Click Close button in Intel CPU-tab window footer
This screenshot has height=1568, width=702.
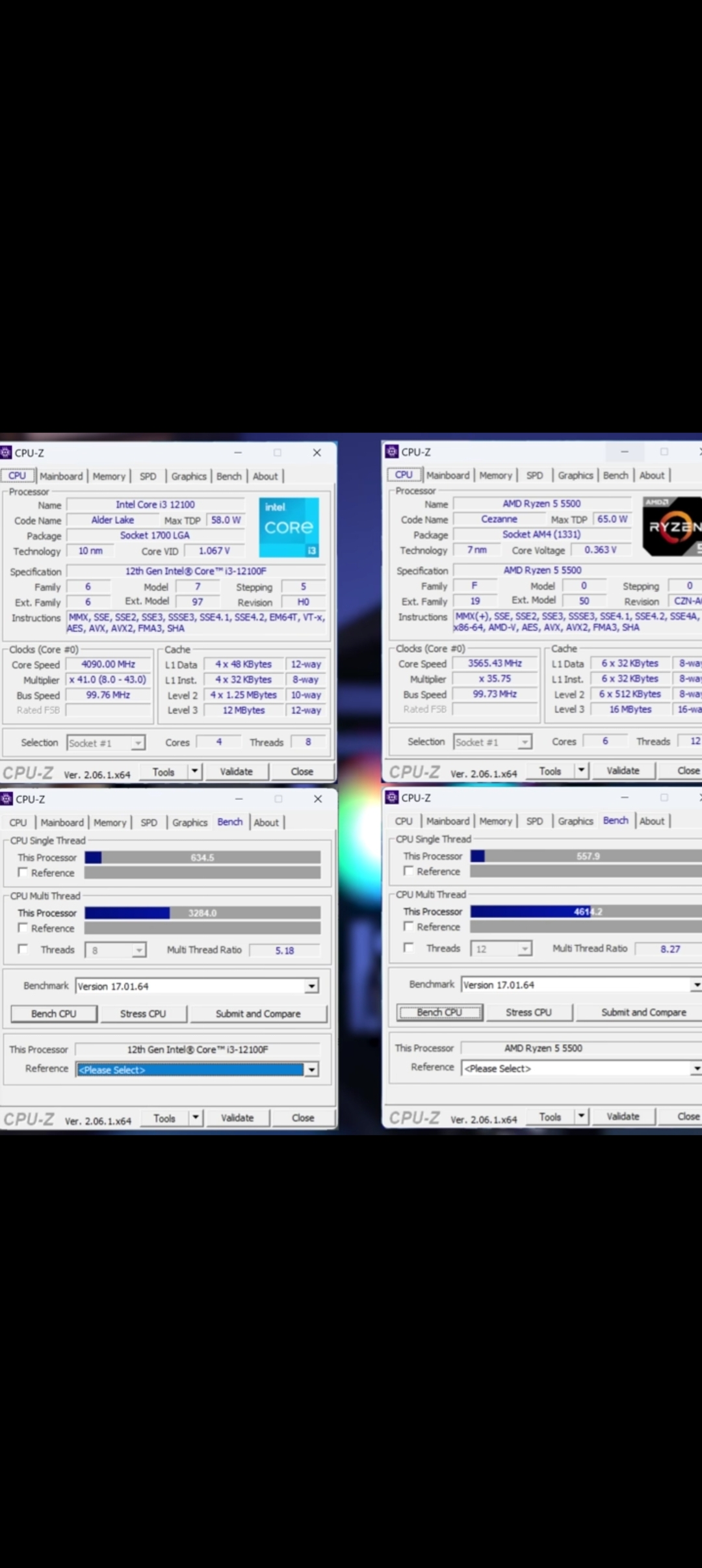(302, 771)
